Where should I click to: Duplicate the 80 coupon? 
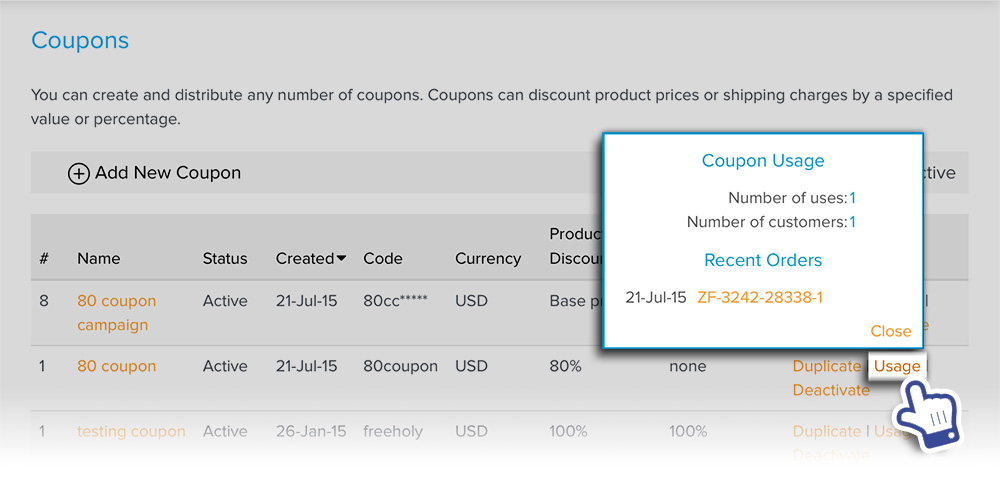pyautogui.click(x=827, y=366)
